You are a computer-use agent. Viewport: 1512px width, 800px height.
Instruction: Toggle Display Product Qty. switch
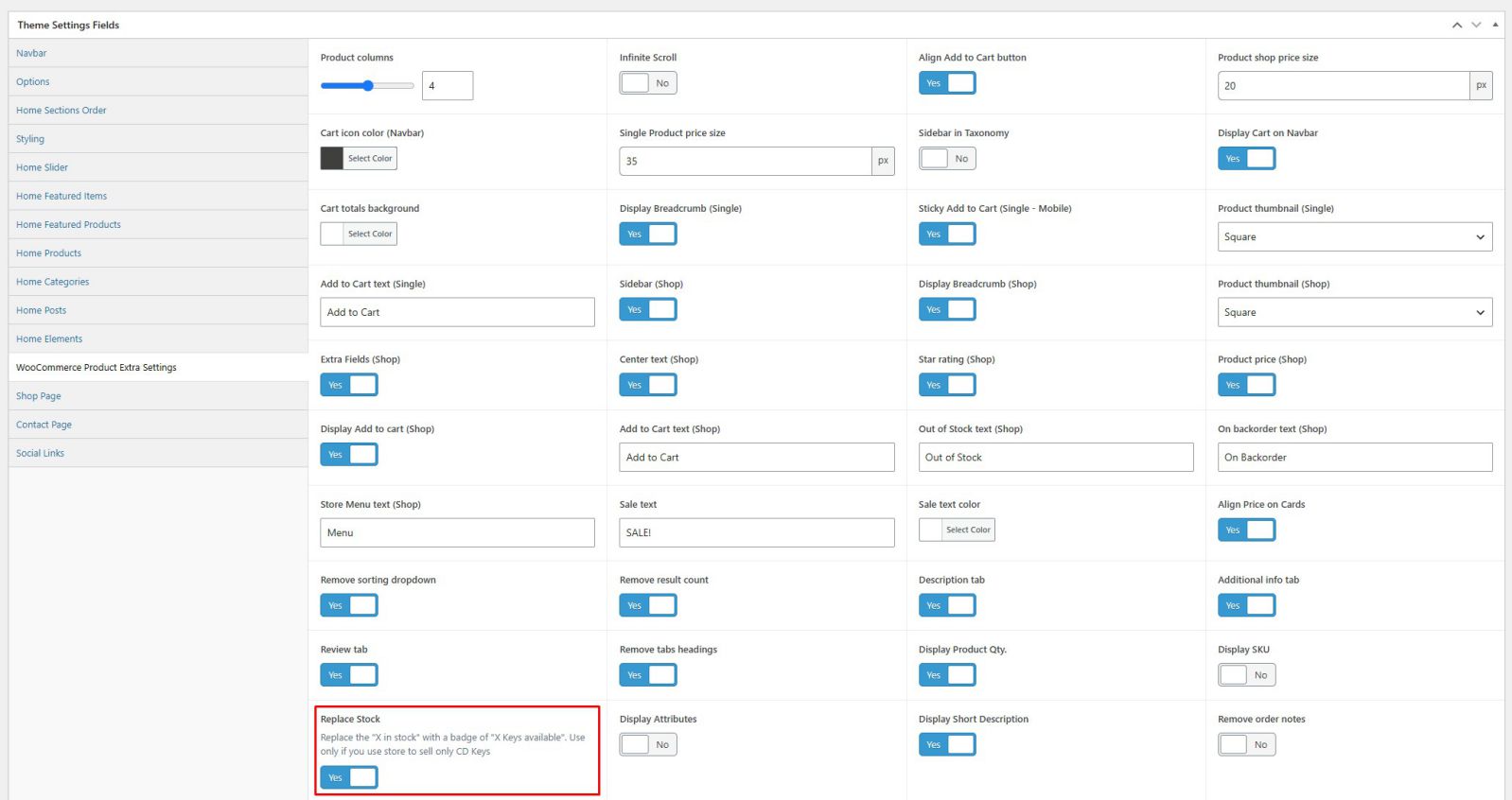point(947,675)
